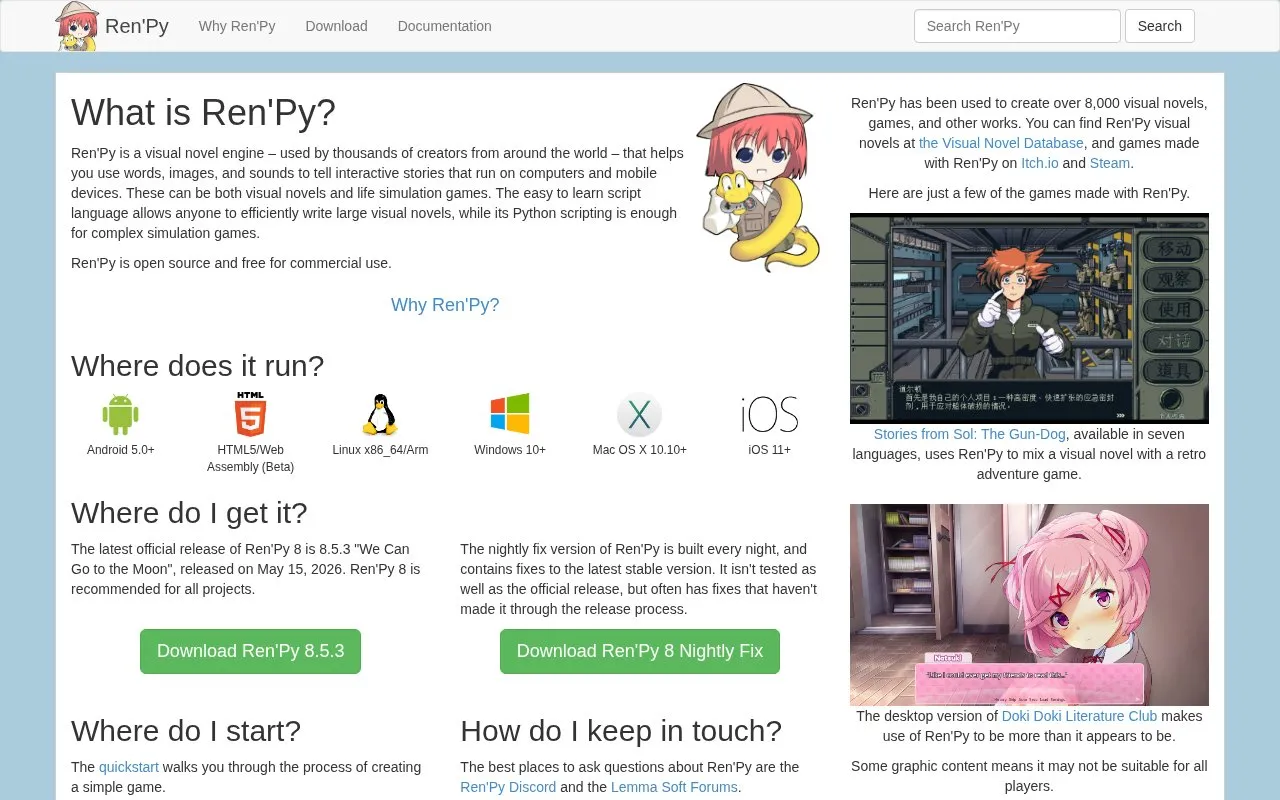Open the Why Ren'Py navbar item
The width and height of the screenshot is (1280, 800).
(x=237, y=26)
